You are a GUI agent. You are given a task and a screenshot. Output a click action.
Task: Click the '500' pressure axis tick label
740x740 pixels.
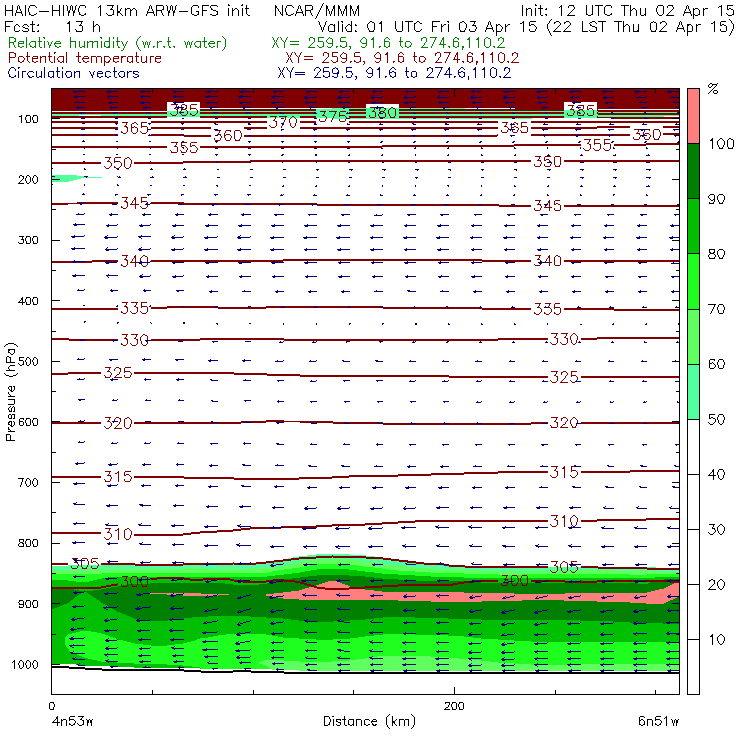click(28, 362)
